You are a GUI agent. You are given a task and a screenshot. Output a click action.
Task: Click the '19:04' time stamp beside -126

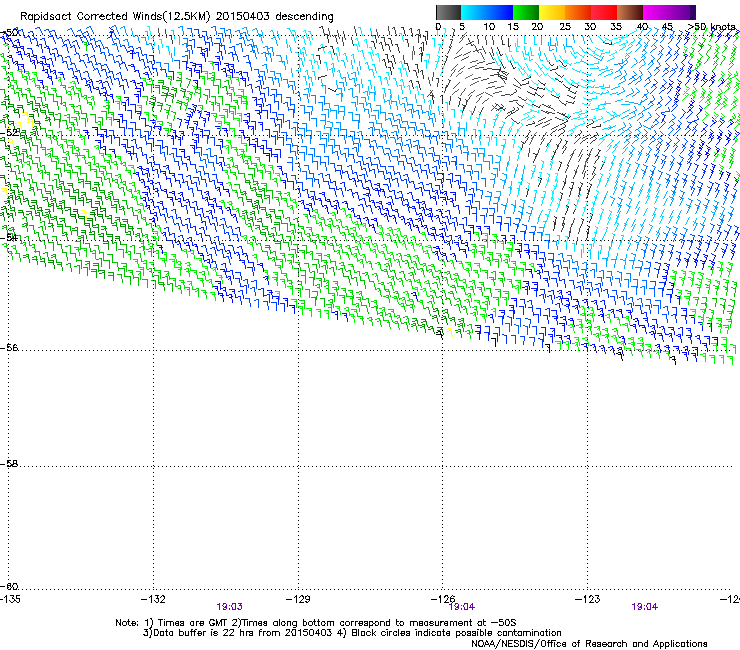[x=462, y=607]
